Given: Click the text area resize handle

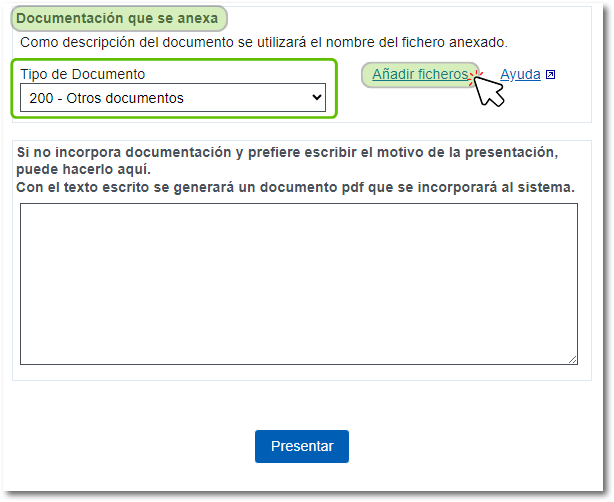Looking at the screenshot, I should pos(572,359).
